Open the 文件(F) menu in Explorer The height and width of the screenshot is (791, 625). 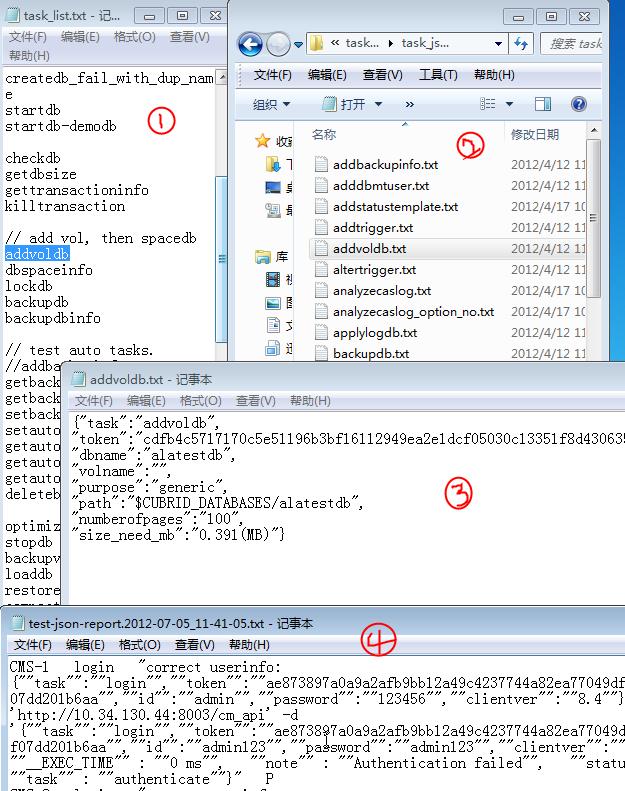(x=272, y=75)
